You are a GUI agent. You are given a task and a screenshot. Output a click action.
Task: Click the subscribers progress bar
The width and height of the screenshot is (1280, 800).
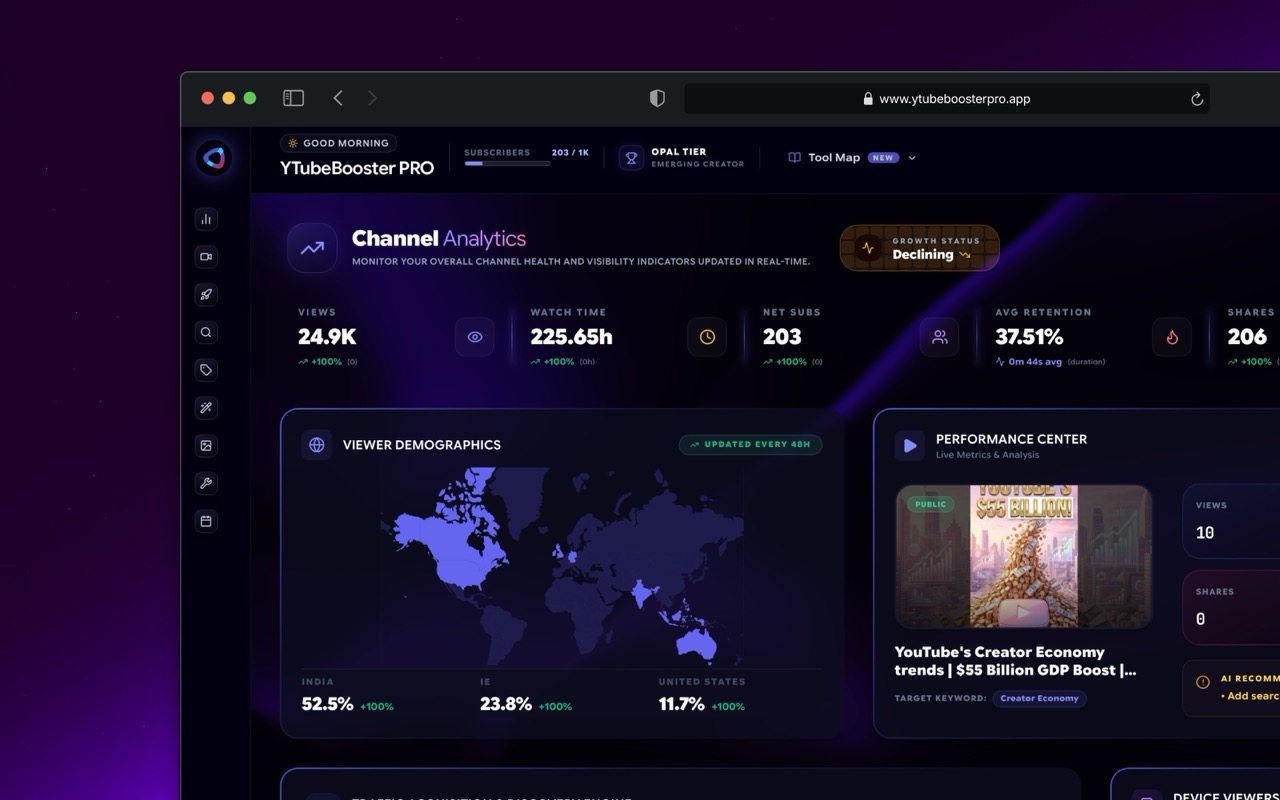pos(507,163)
